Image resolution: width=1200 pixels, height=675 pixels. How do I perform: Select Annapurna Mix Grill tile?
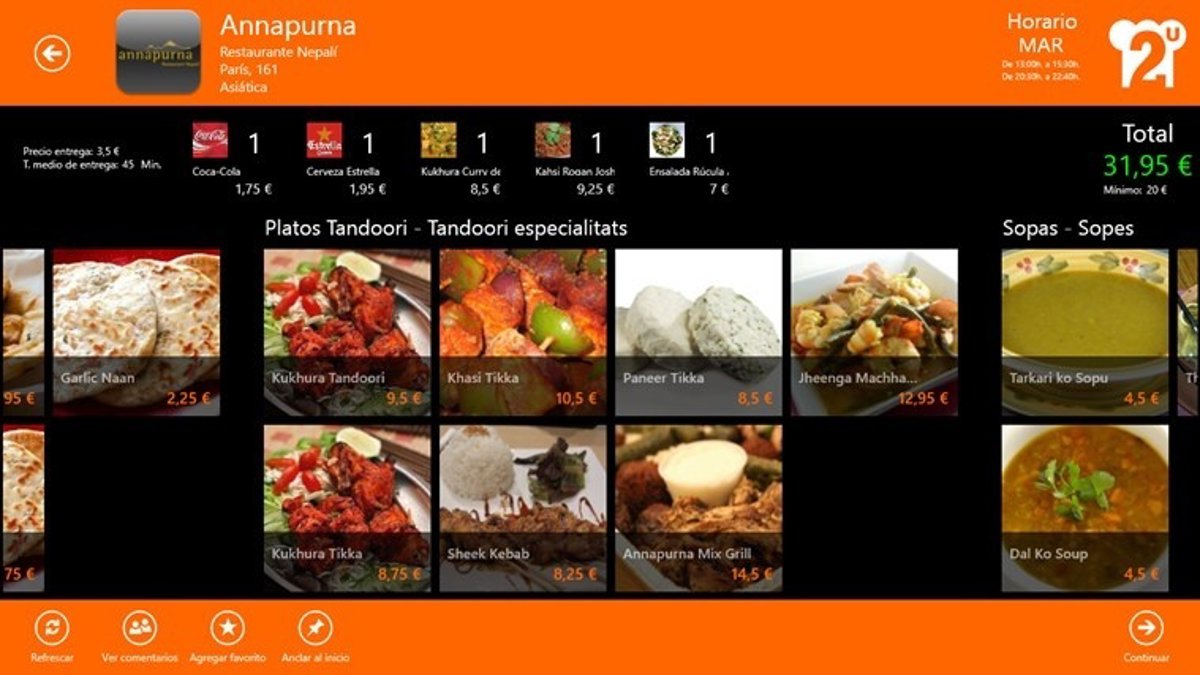click(x=698, y=508)
